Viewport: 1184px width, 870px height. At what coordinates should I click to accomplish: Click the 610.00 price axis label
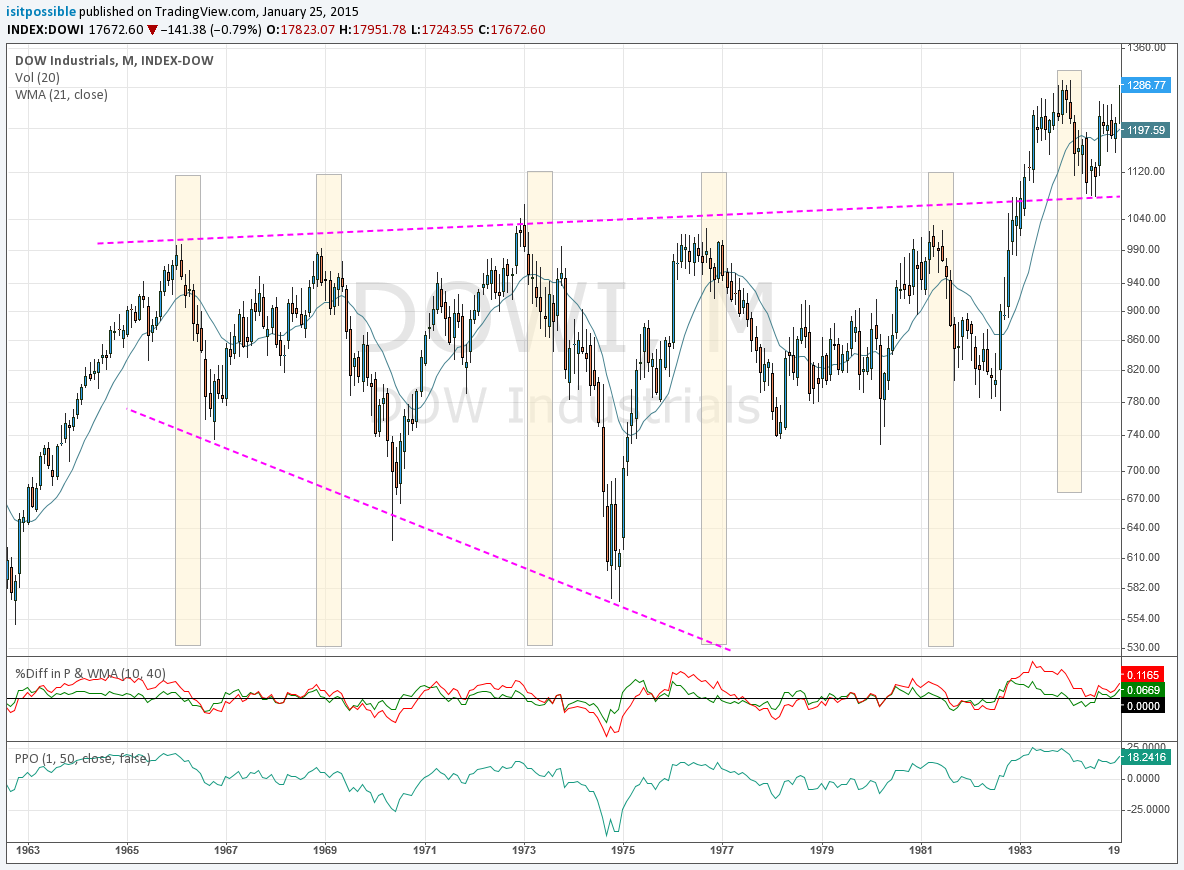click(x=1143, y=557)
